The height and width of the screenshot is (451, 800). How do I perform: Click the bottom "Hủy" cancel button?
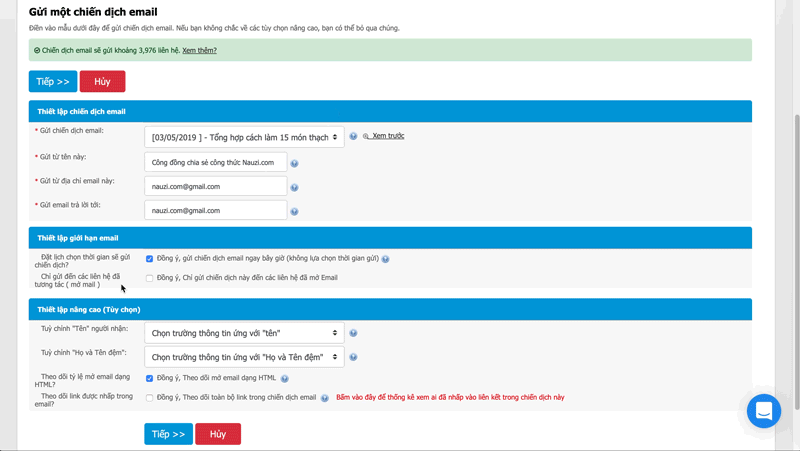point(218,435)
